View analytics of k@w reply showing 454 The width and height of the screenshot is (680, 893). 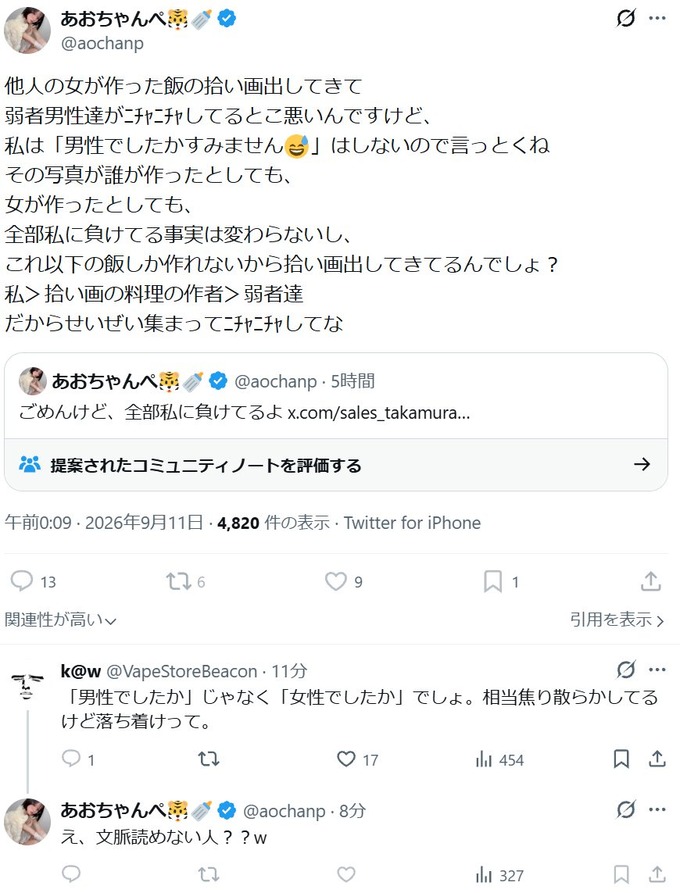499,760
